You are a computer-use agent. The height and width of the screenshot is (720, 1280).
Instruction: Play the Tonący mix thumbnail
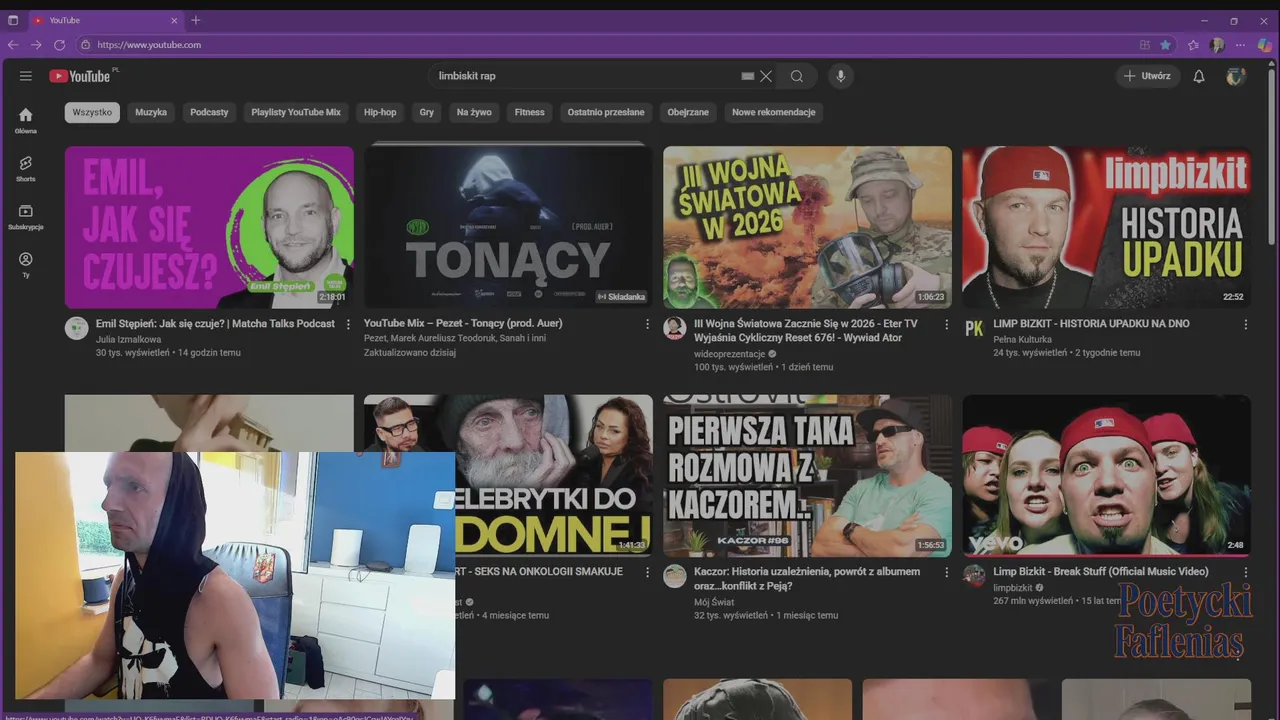point(508,227)
